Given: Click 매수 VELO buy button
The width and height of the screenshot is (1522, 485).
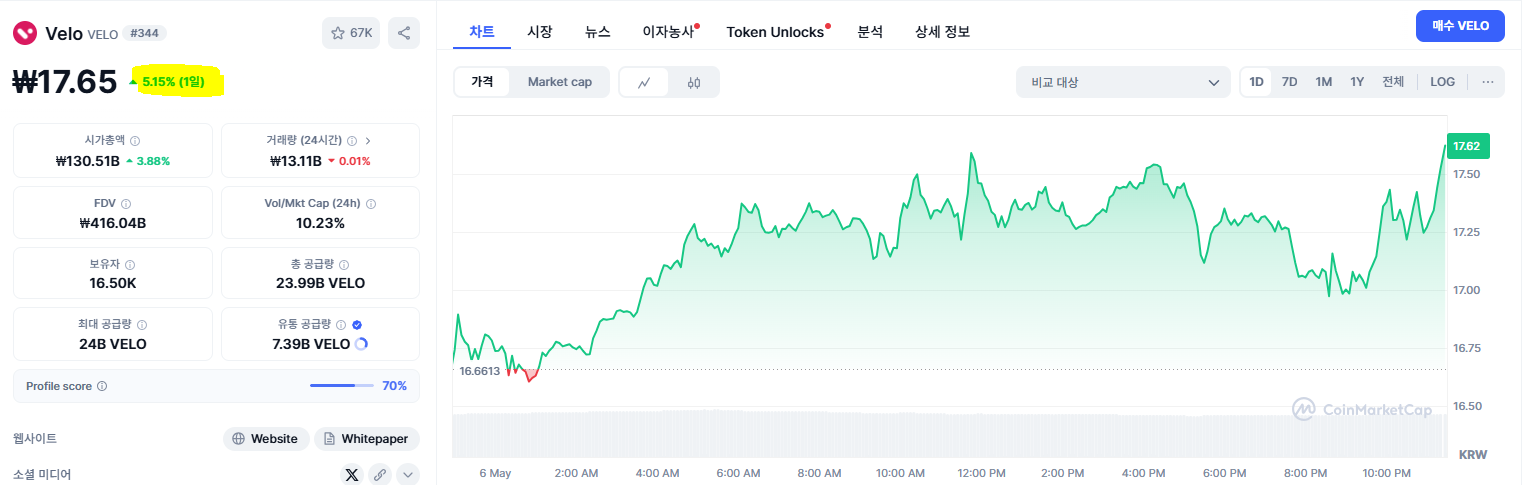Looking at the screenshot, I should click(1460, 26).
